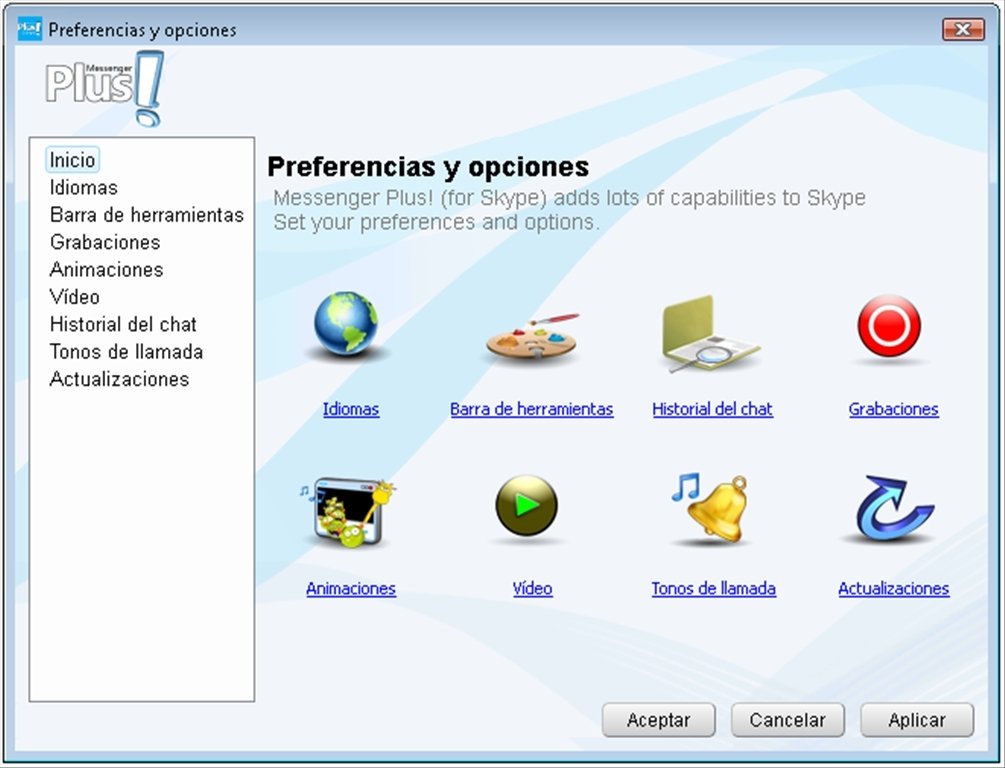Open the Actualizaciones link

pos(893,589)
